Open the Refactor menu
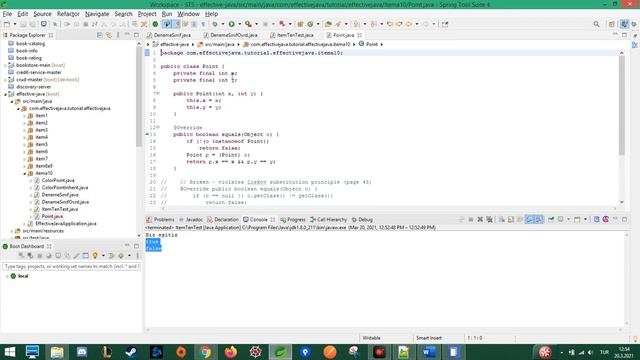The height and width of the screenshot is (360, 640). [x=68, y=14]
